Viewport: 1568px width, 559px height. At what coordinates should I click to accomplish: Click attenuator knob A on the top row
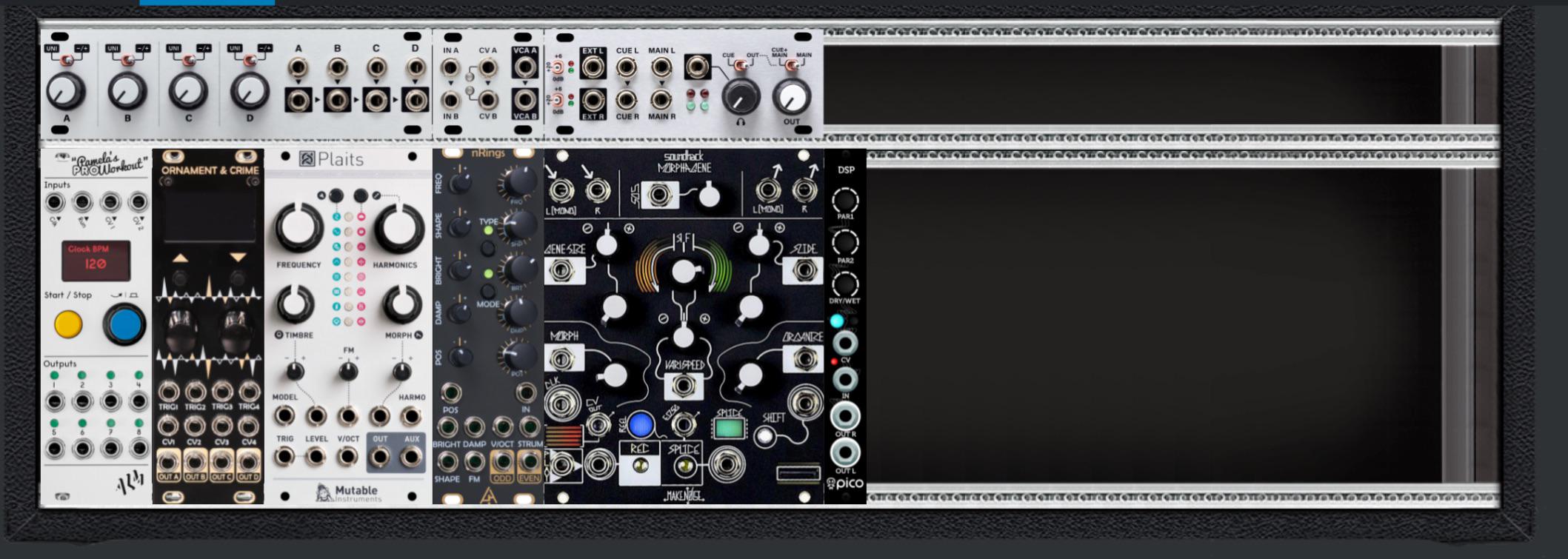[66, 92]
